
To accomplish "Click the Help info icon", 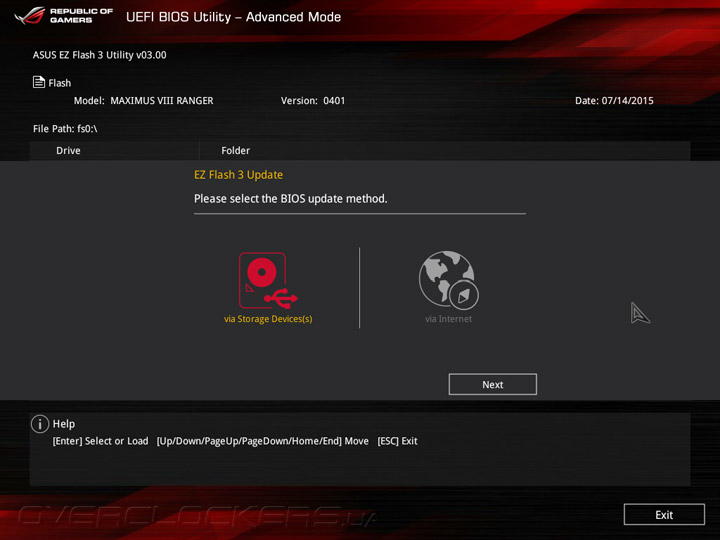I will (39, 424).
